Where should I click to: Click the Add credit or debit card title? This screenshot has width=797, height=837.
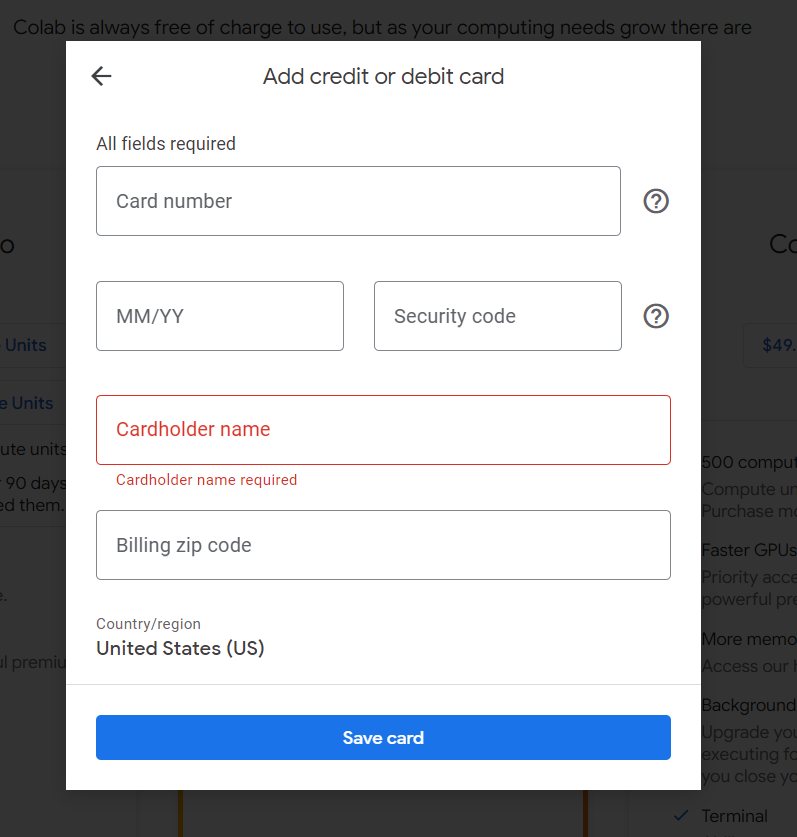pyautogui.click(x=383, y=76)
